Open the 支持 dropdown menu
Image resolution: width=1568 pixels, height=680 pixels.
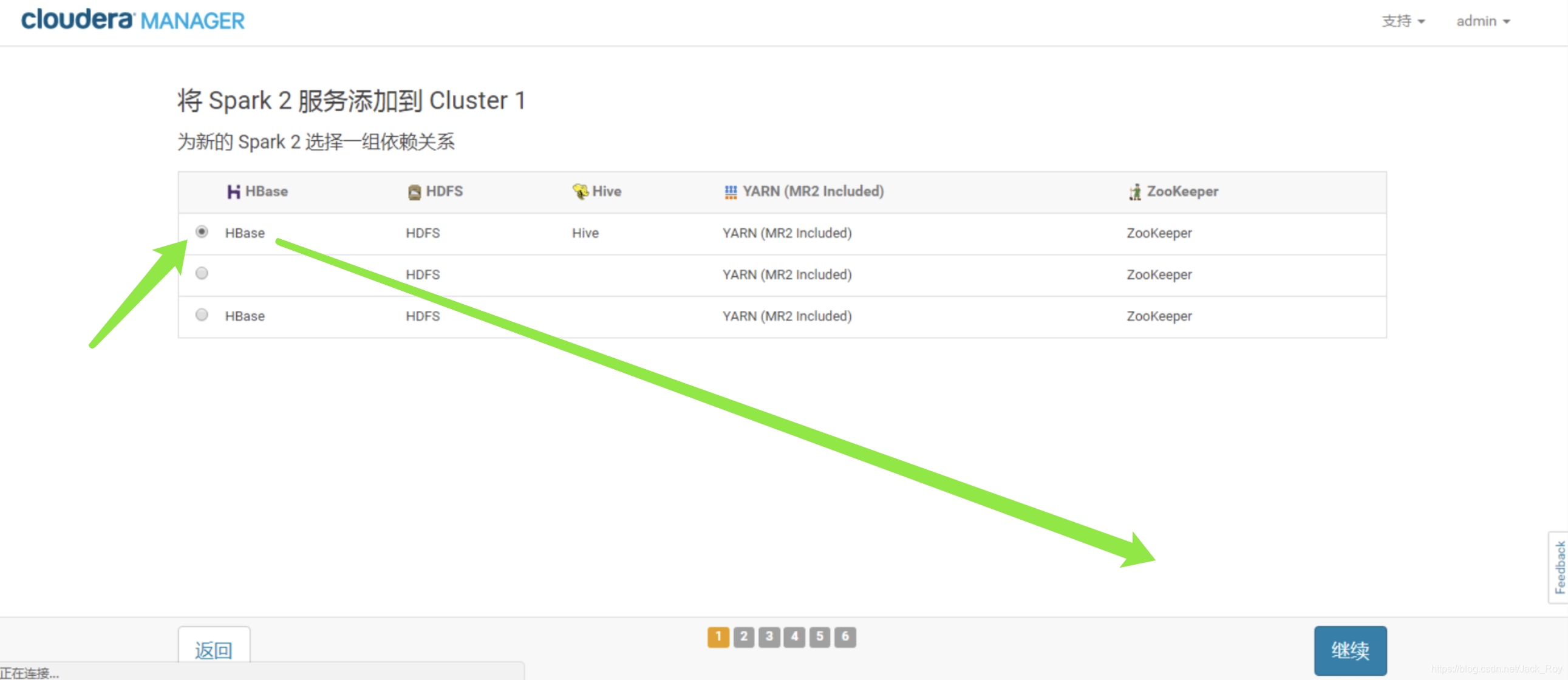pyautogui.click(x=1403, y=21)
